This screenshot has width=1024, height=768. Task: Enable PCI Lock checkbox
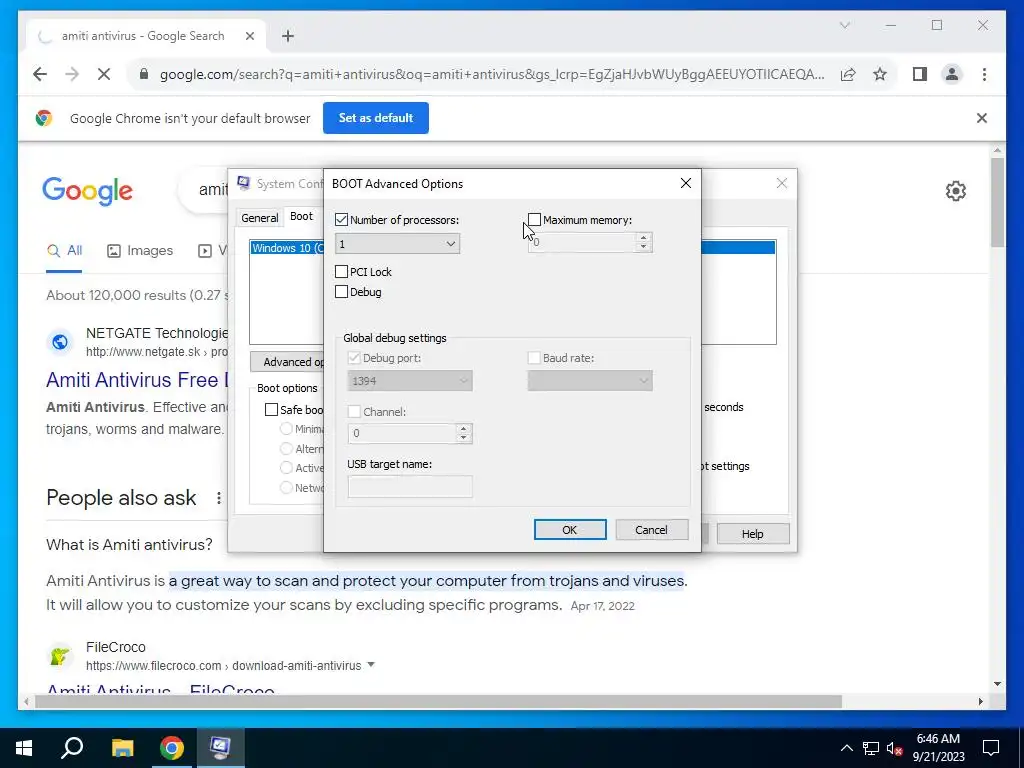[341, 272]
